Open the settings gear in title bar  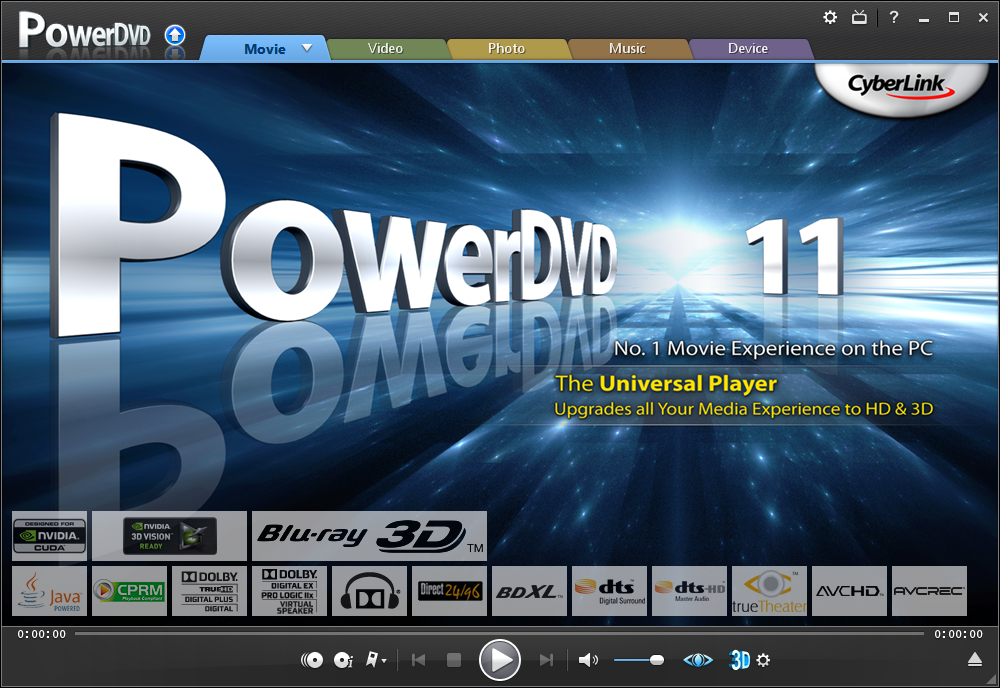pos(830,17)
